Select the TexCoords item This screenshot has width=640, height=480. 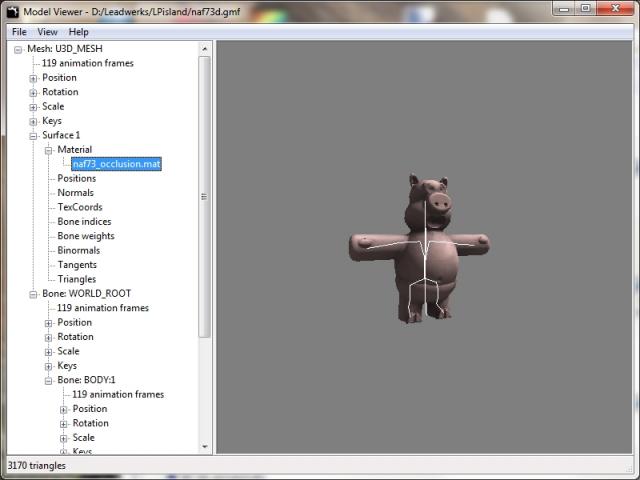pyautogui.click(x=79, y=207)
